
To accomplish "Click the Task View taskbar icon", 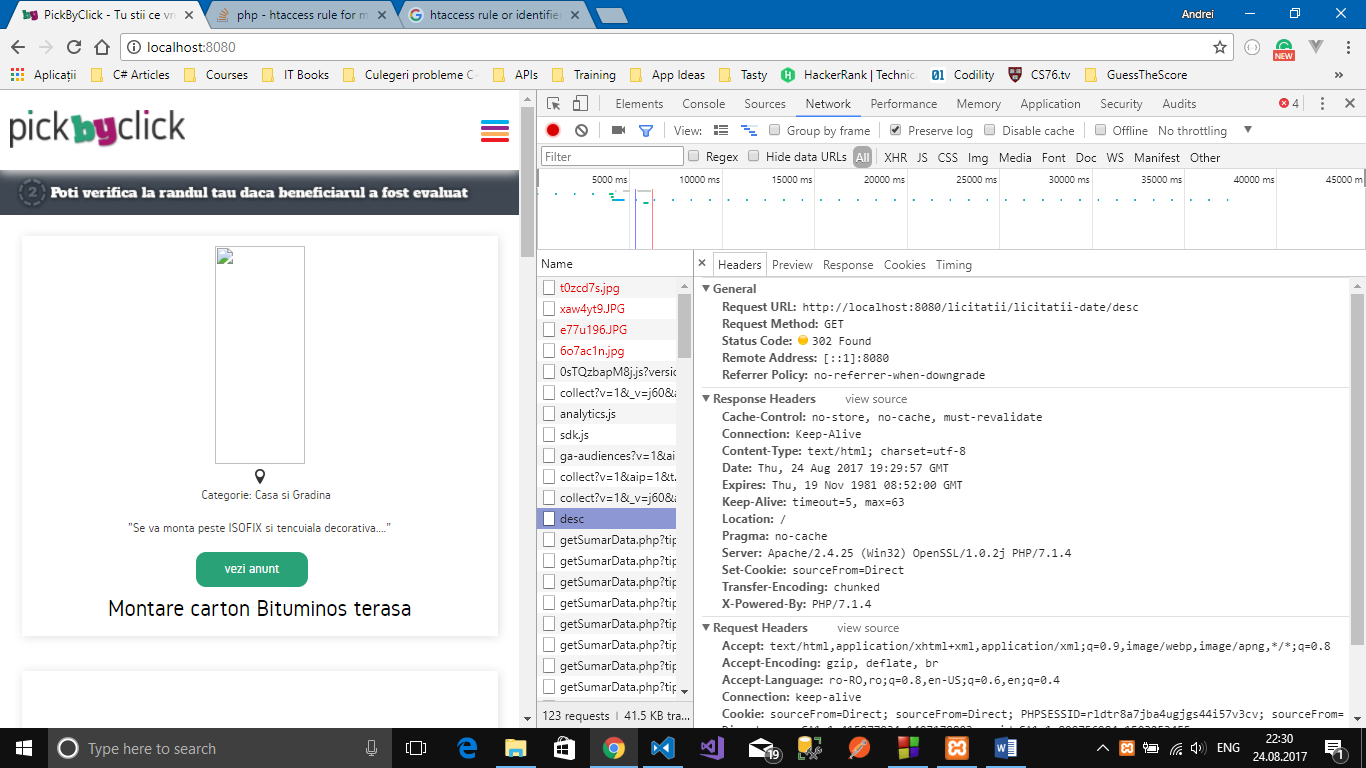I will click(416, 748).
